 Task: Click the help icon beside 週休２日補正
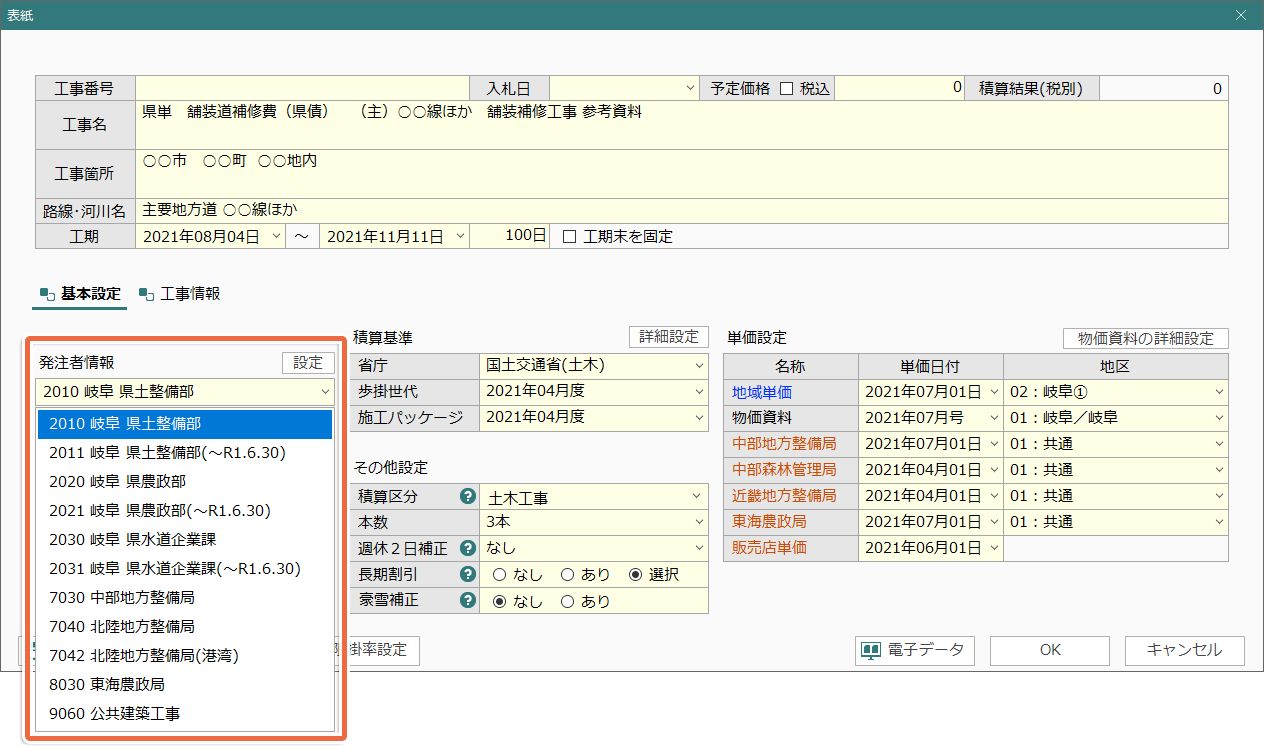pyautogui.click(x=466, y=548)
